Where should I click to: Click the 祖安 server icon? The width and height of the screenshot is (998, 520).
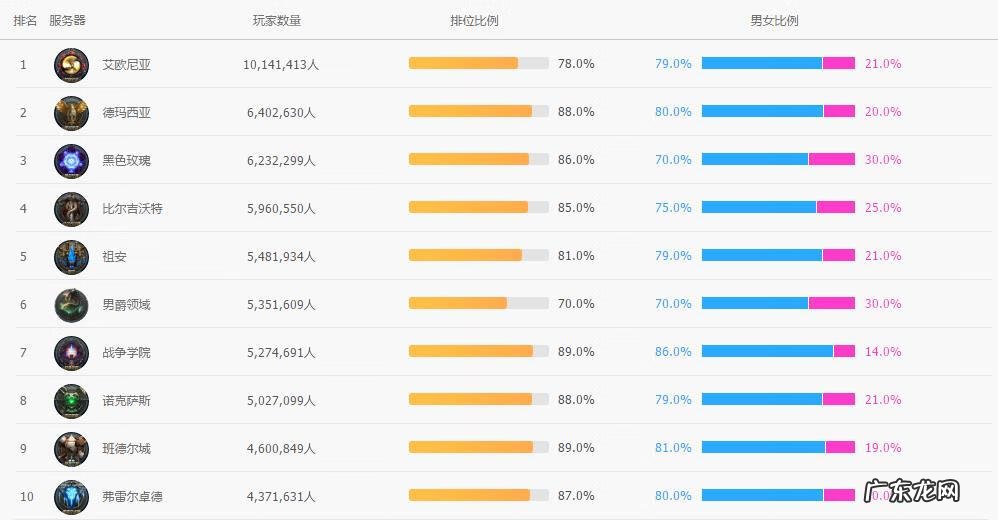point(71,257)
